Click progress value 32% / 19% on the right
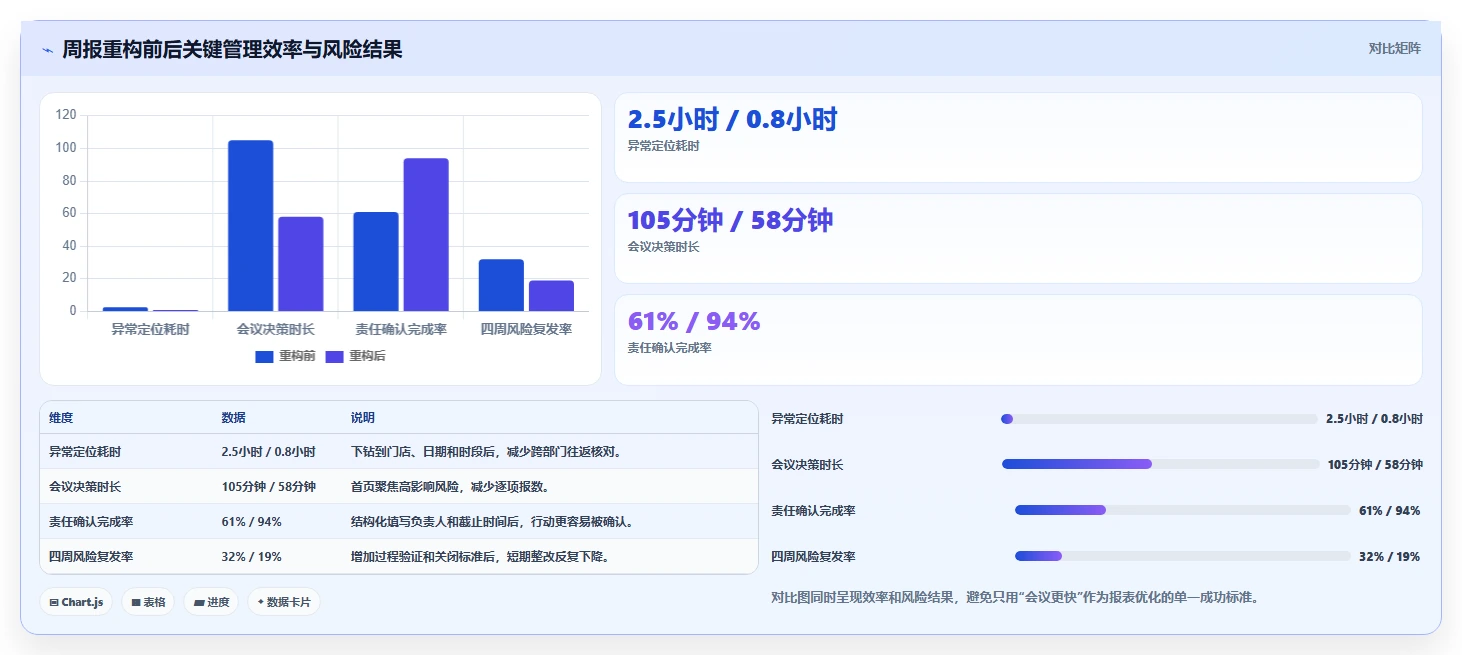This screenshot has height=655, width=1462. (1389, 557)
